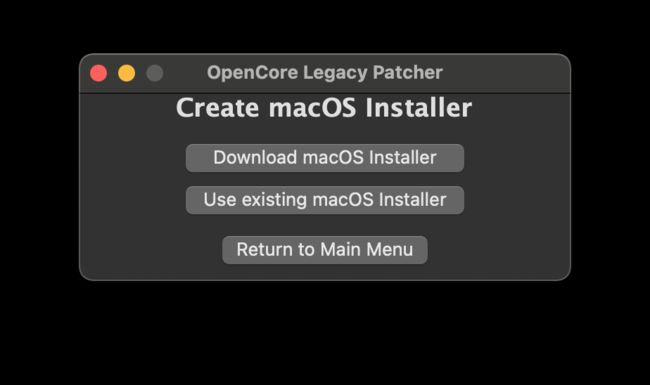The height and width of the screenshot is (385, 650).
Task: Close the OpenCore Legacy Patcher window
Action: pos(99,73)
